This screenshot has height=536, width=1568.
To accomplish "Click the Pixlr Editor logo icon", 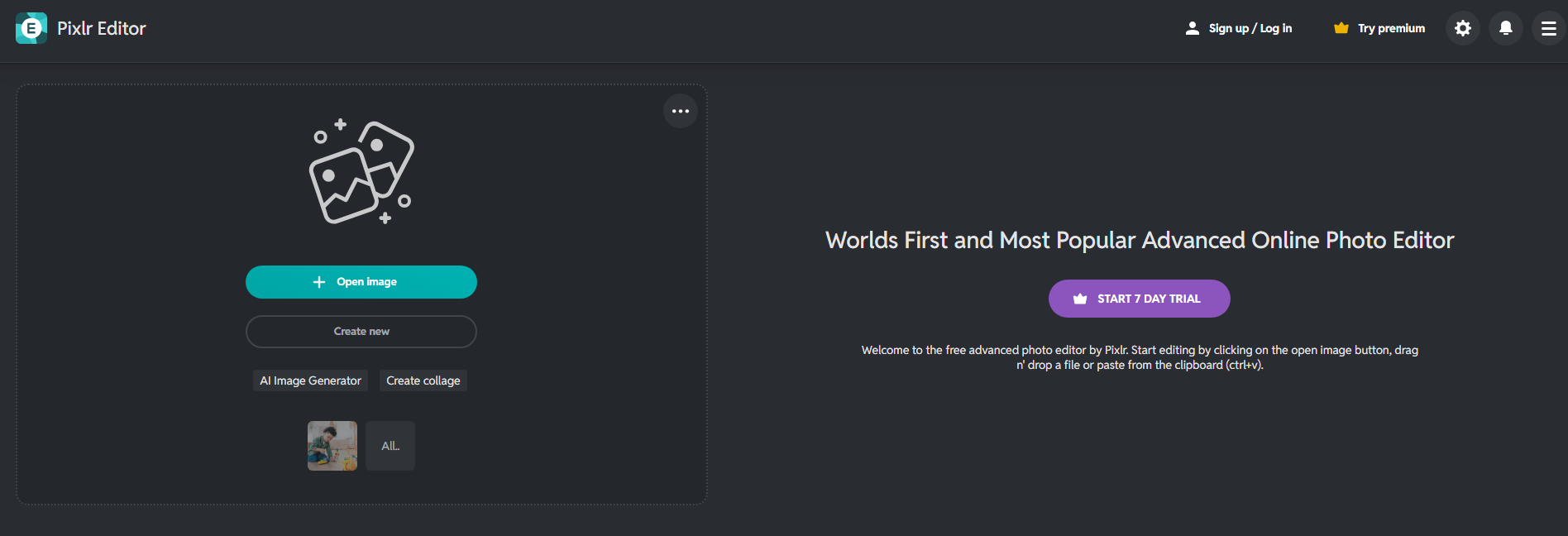I will coord(31,28).
